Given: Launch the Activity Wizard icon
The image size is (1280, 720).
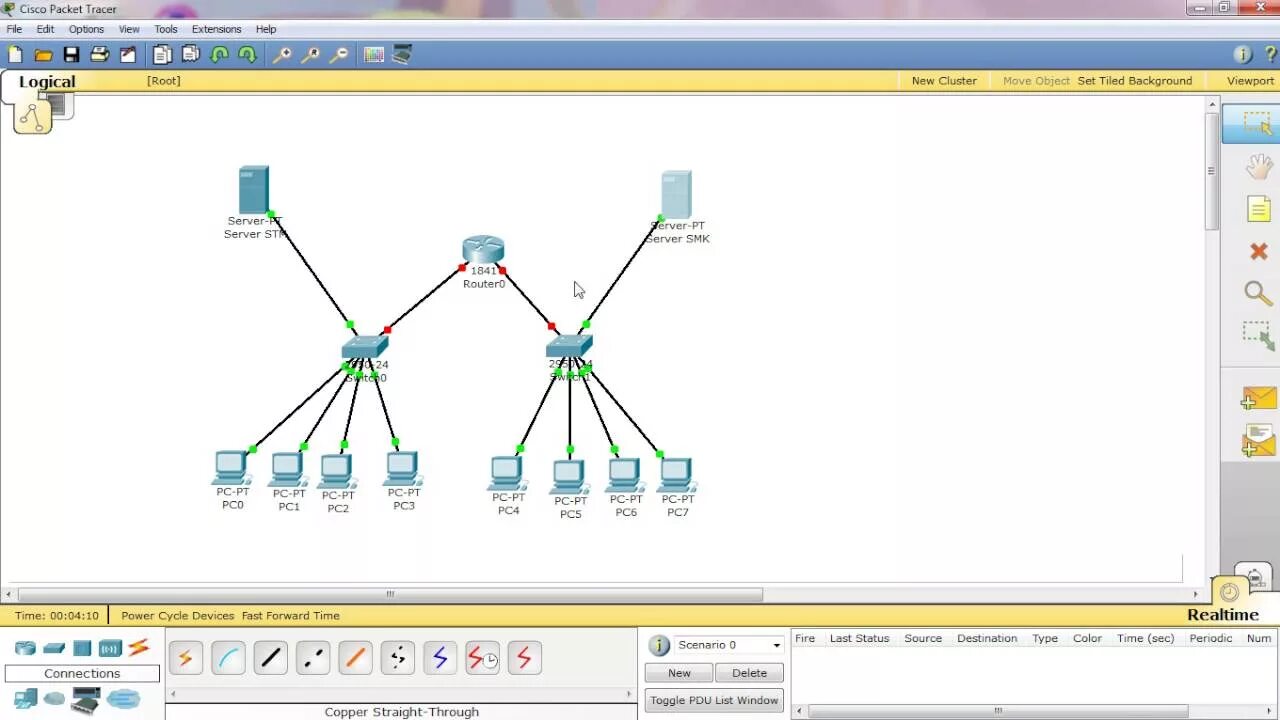Looking at the screenshot, I should coord(128,55).
